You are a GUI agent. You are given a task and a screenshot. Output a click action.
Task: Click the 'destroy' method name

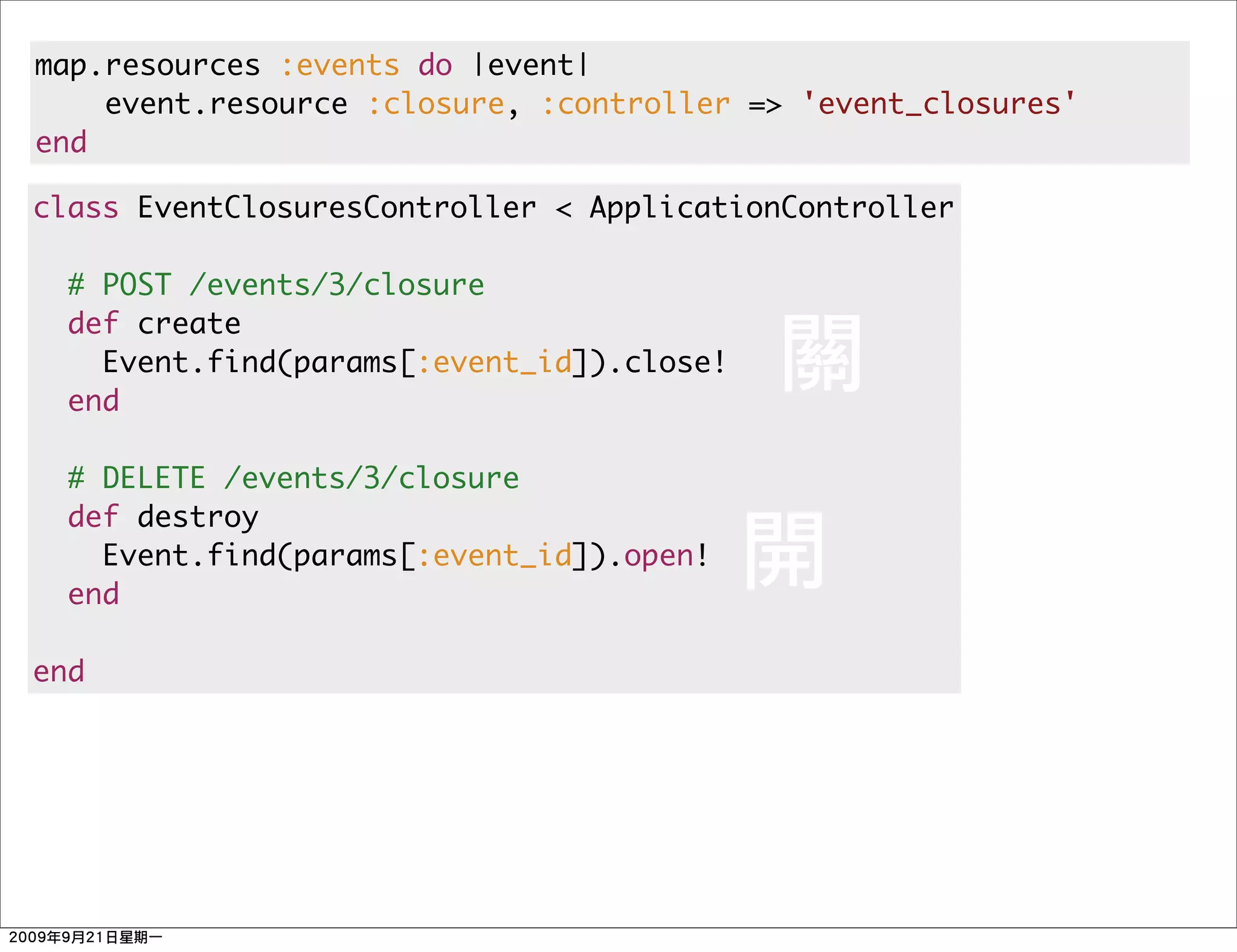tap(198, 517)
